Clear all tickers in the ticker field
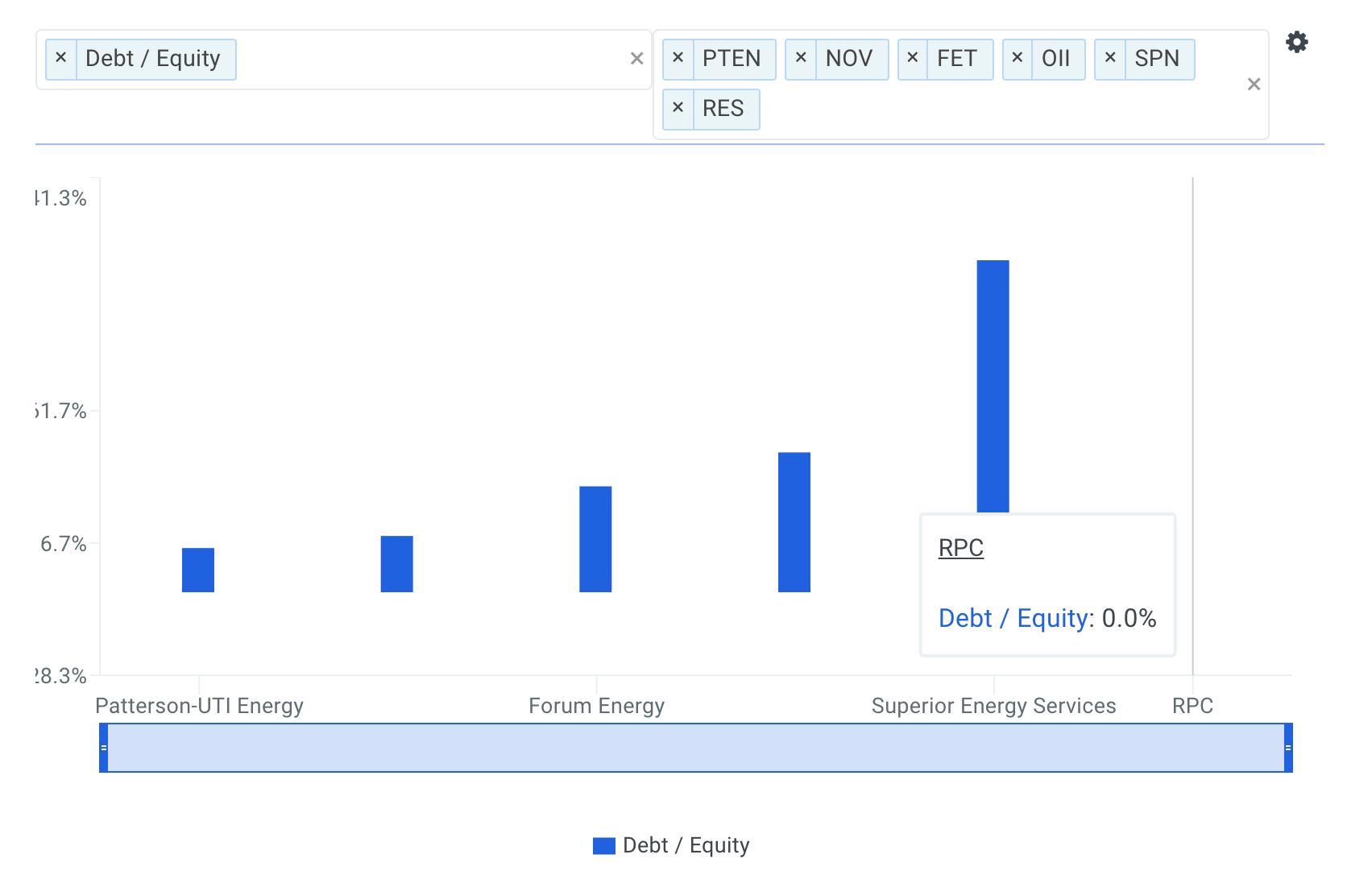1347x896 pixels. [x=1254, y=85]
